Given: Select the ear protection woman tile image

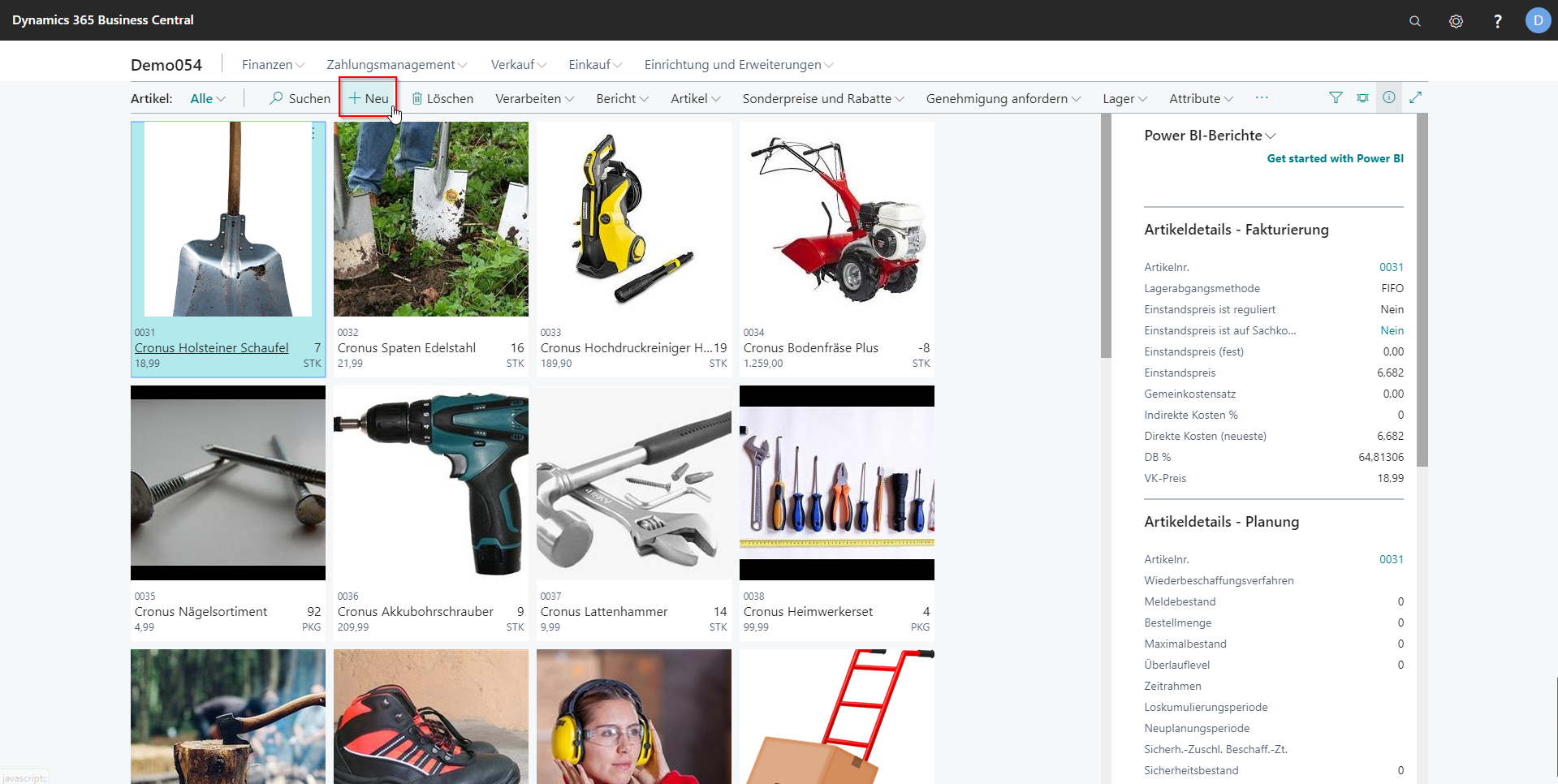Looking at the screenshot, I should click(634, 717).
